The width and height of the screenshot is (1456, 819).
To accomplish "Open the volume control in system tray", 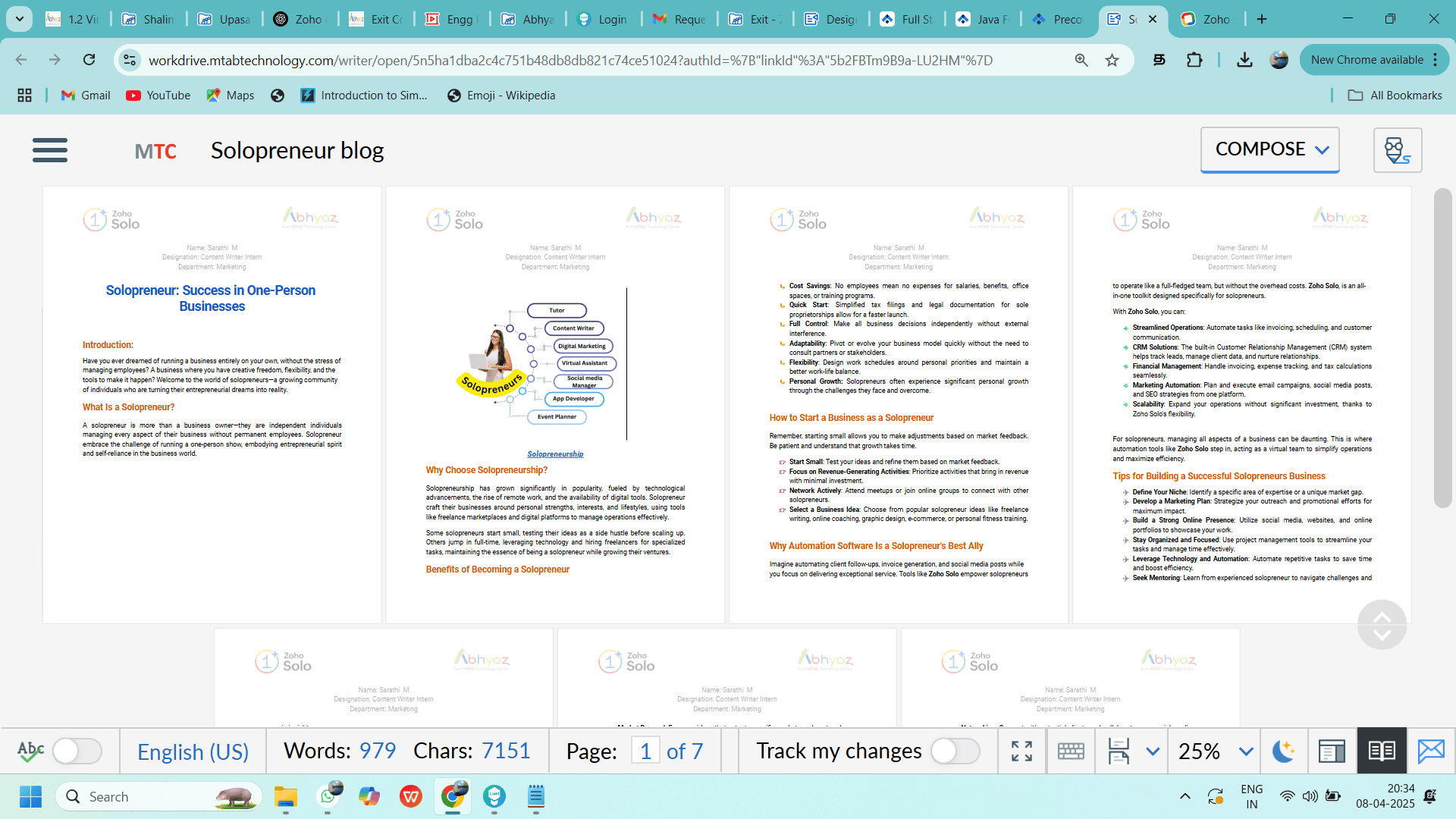I will coord(1310,796).
